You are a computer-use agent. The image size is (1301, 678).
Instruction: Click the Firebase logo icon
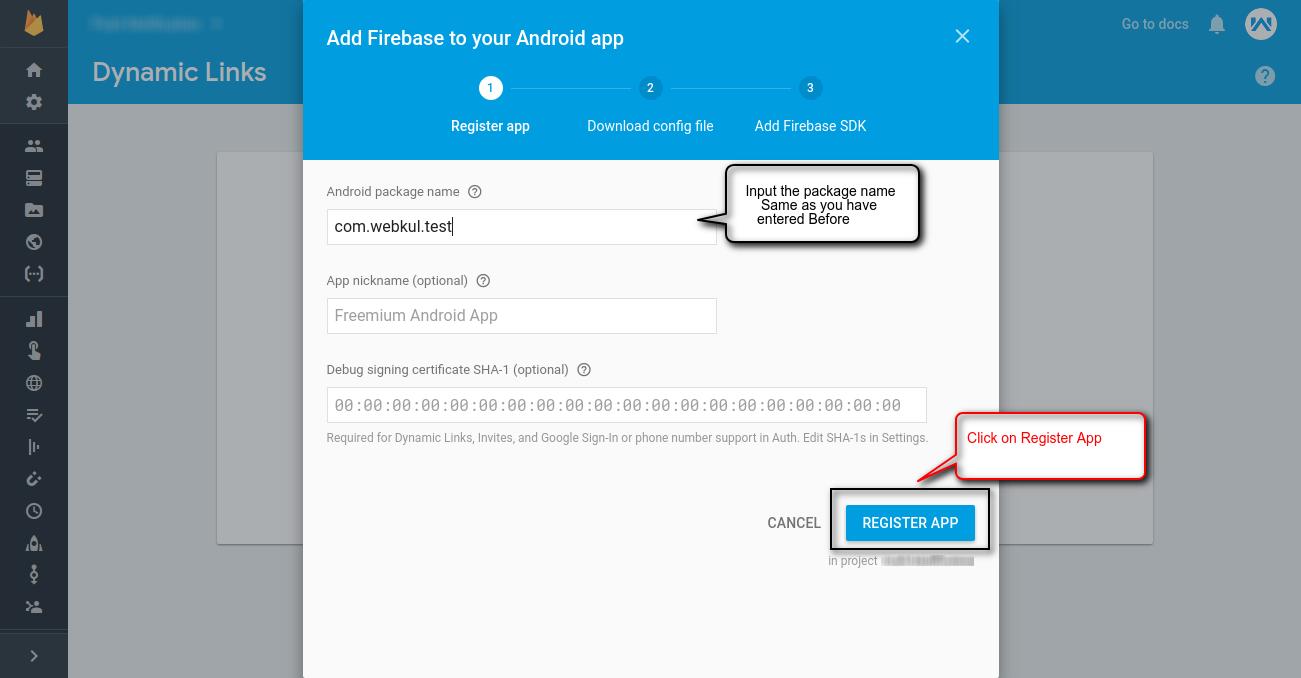point(34,22)
